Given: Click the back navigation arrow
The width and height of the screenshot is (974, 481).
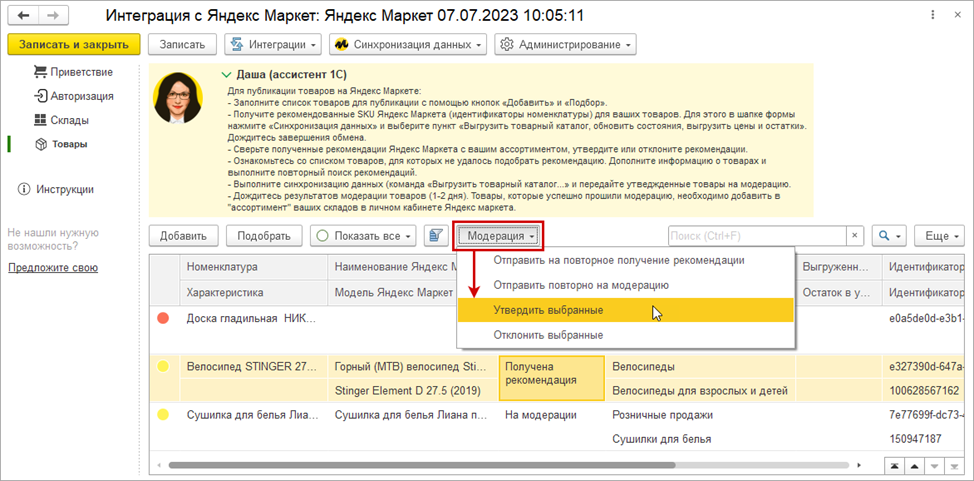Looking at the screenshot, I should tap(23, 17).
